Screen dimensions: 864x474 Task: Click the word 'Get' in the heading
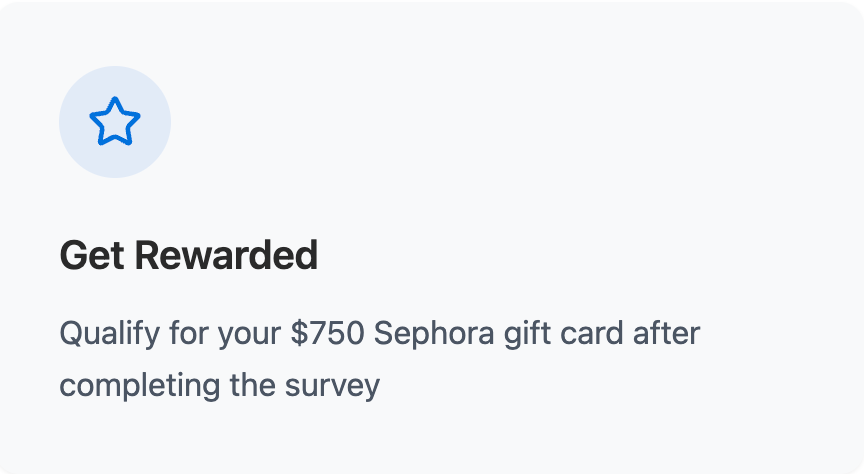(91, 256)
